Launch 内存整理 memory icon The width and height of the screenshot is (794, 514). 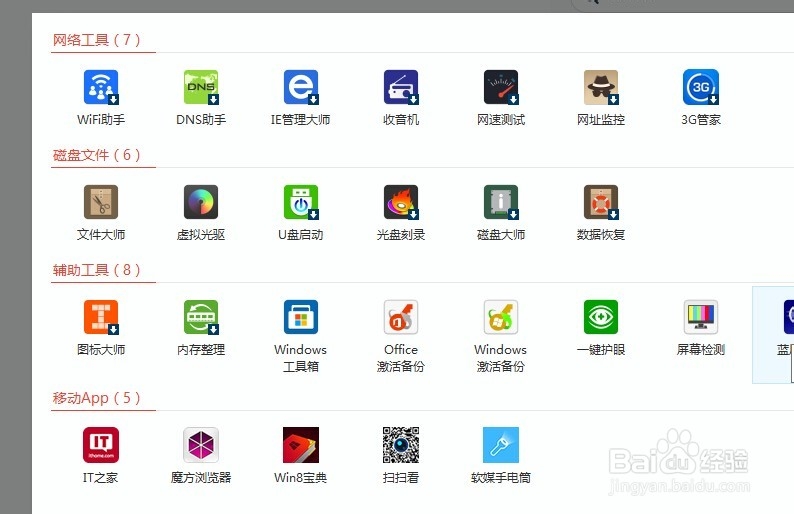click(x=201, y=317)
